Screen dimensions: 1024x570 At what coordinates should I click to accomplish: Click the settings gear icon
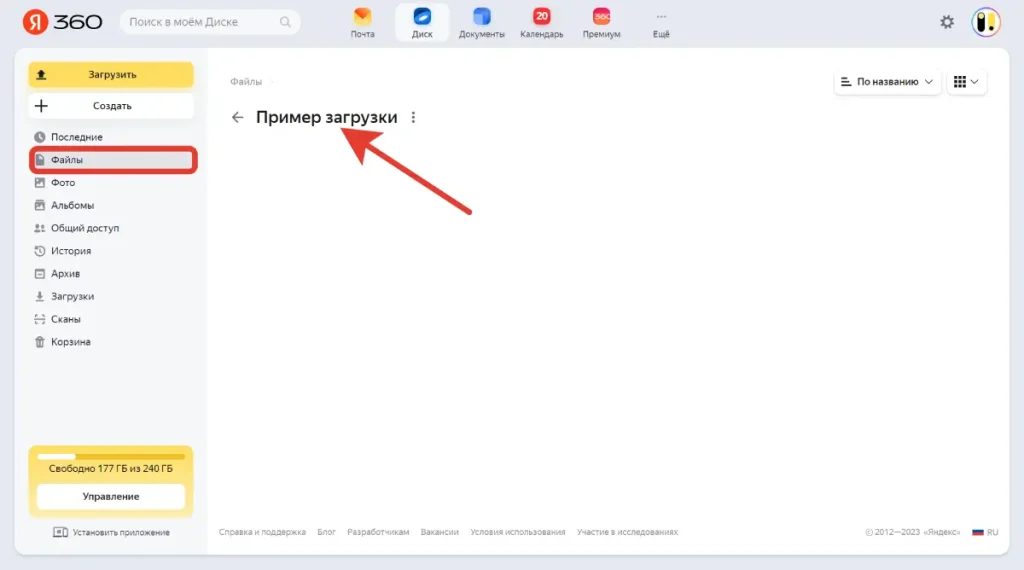[947, 22]
